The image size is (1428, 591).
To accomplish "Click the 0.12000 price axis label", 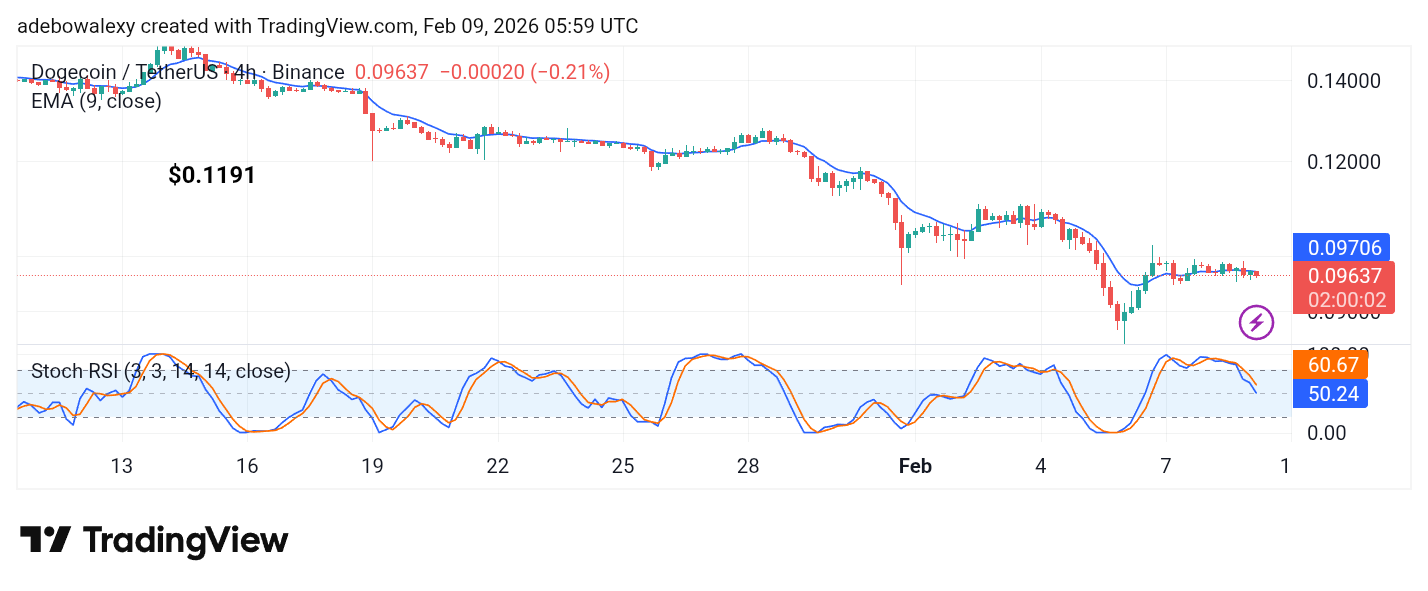I will [x=1344, y=162].
